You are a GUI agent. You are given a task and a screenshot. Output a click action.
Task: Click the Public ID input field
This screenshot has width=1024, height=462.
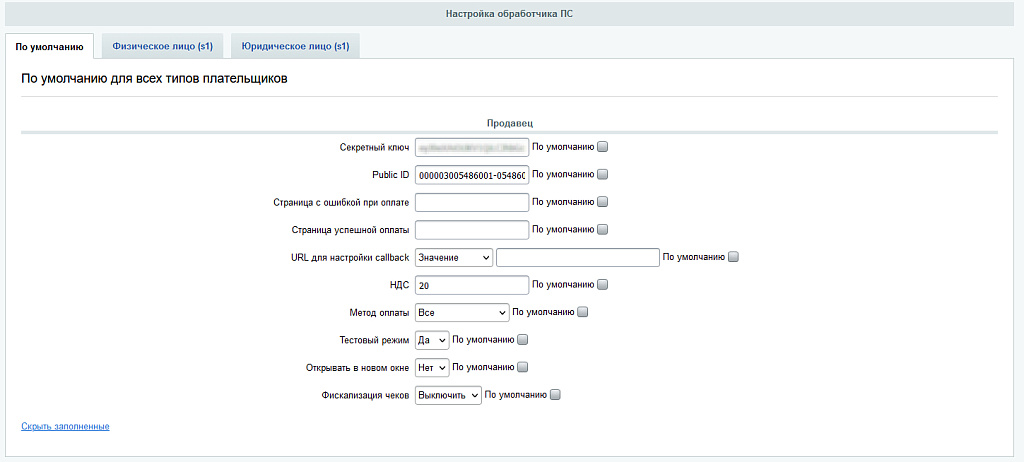tap(471, 175)
